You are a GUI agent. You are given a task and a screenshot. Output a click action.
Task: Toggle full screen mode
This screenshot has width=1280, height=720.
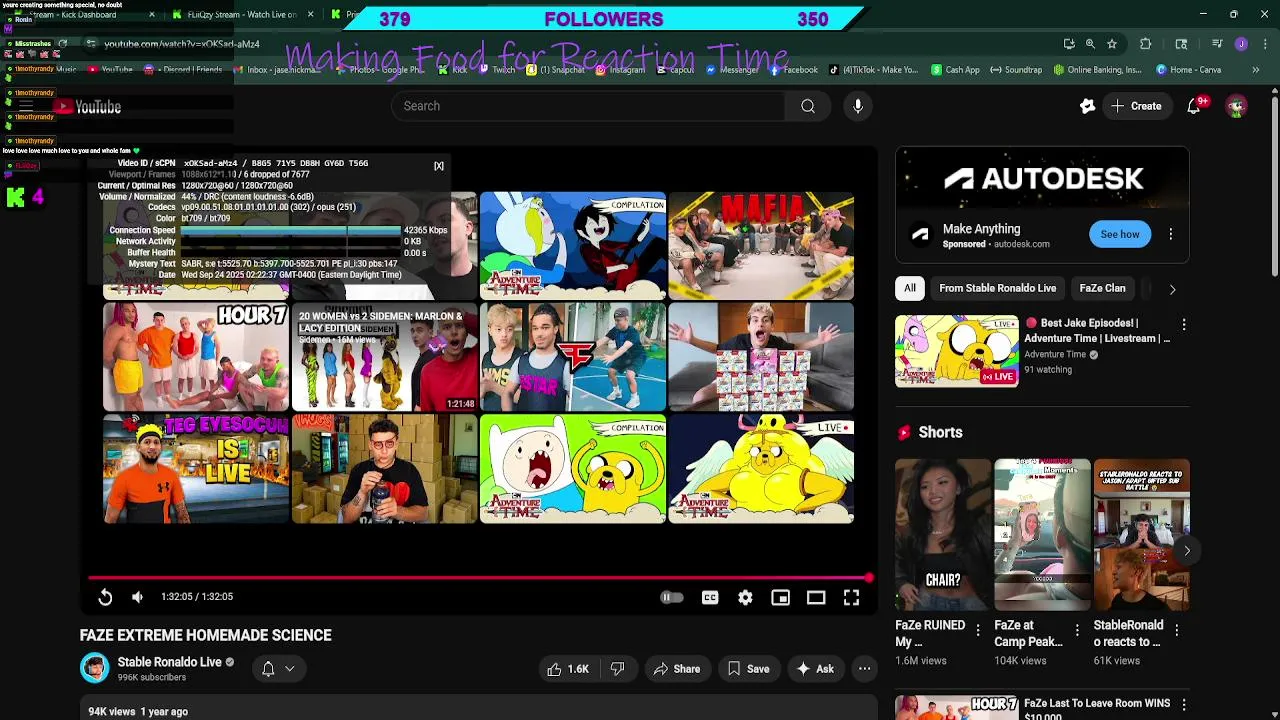coord(851,597)
